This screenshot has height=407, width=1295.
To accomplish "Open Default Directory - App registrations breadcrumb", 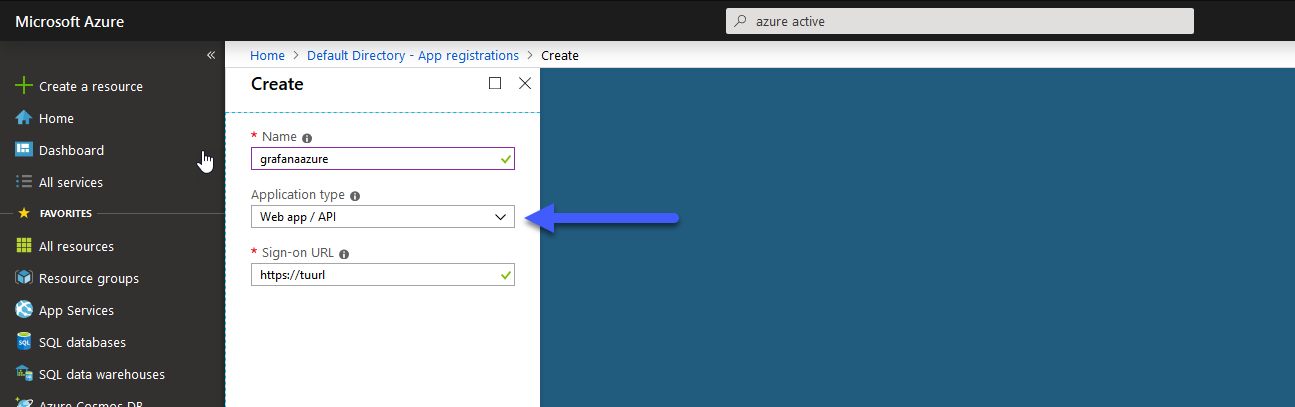I will 413,55.
